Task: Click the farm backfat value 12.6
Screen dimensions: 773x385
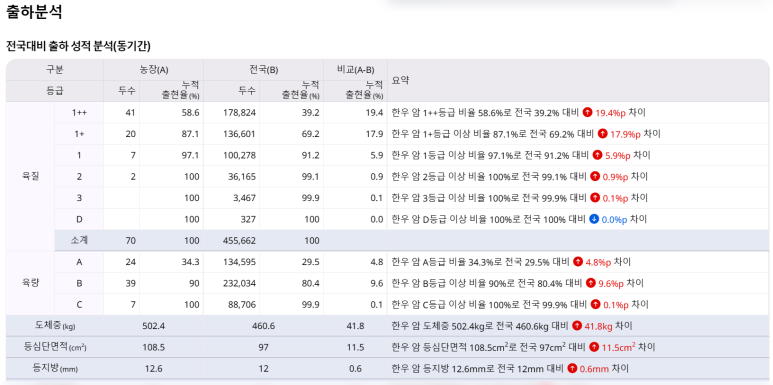Action: [153, 368]
